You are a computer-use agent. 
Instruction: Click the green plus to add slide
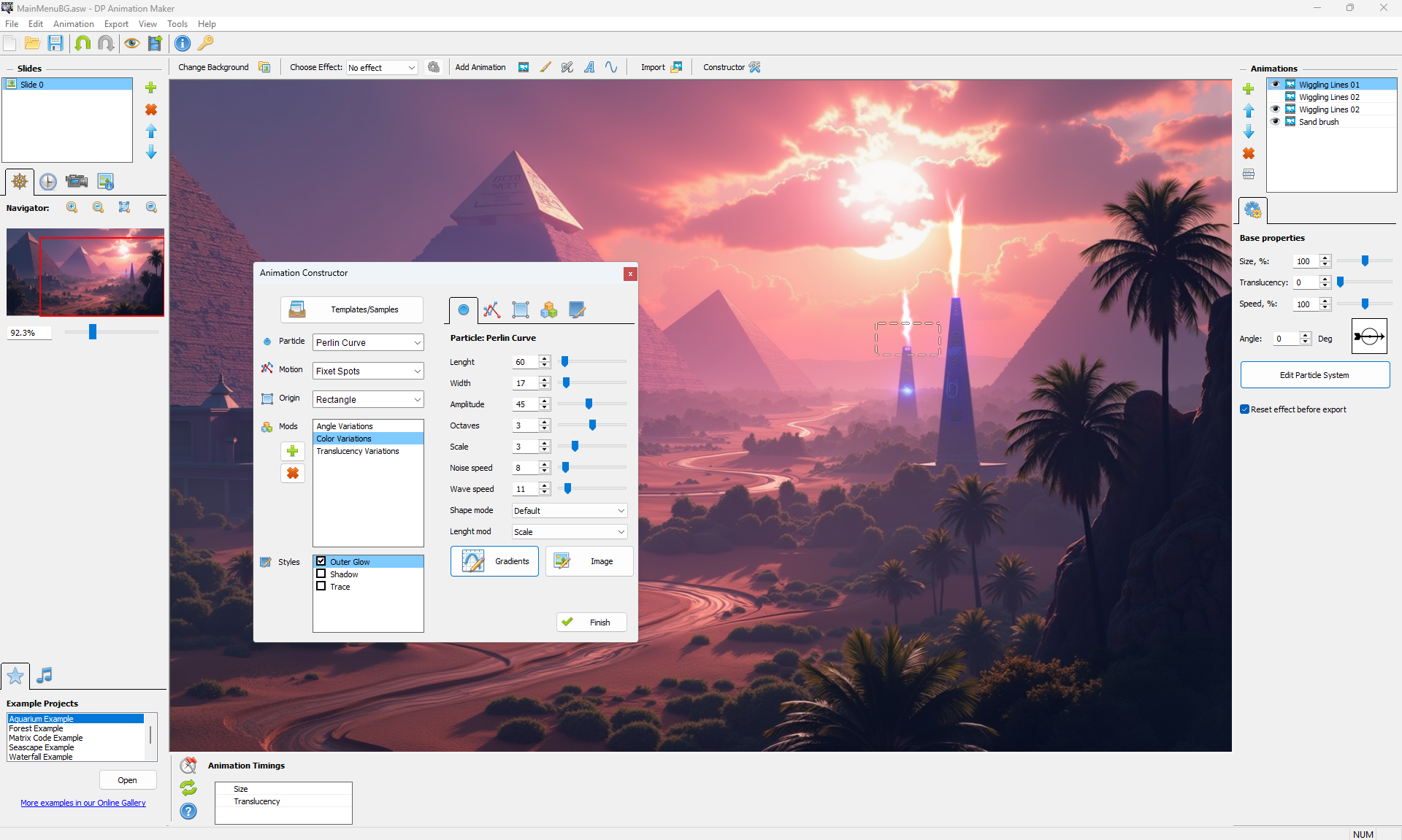(x=151, y=88)
